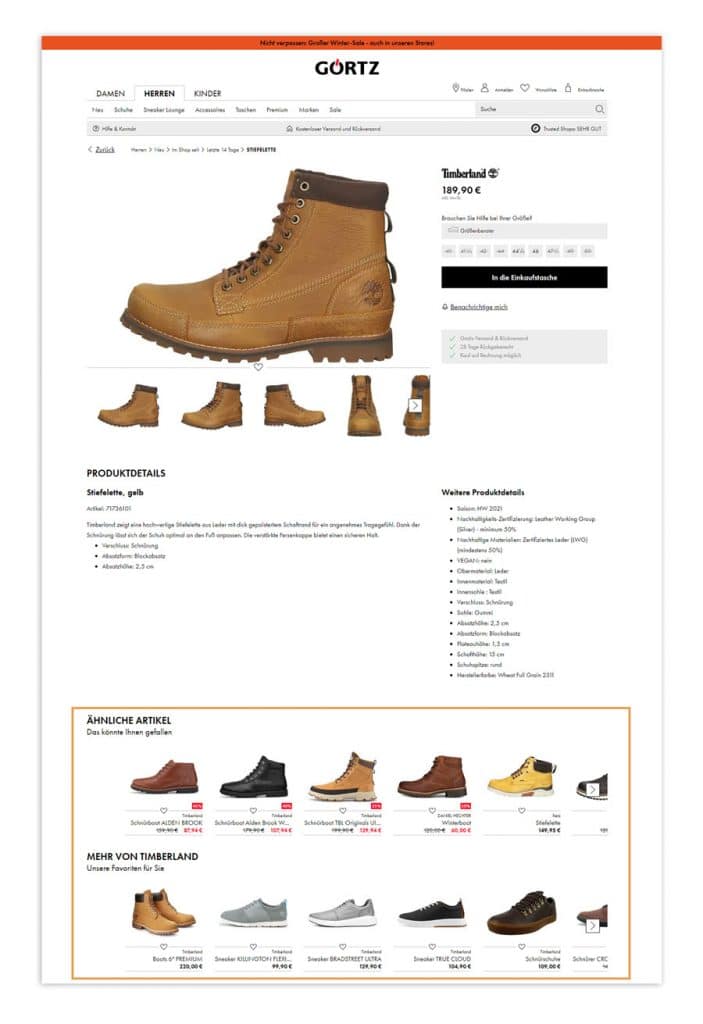Click into the Suche search field
This screenshot has height=1024, width=703.
tap(534, 109)
